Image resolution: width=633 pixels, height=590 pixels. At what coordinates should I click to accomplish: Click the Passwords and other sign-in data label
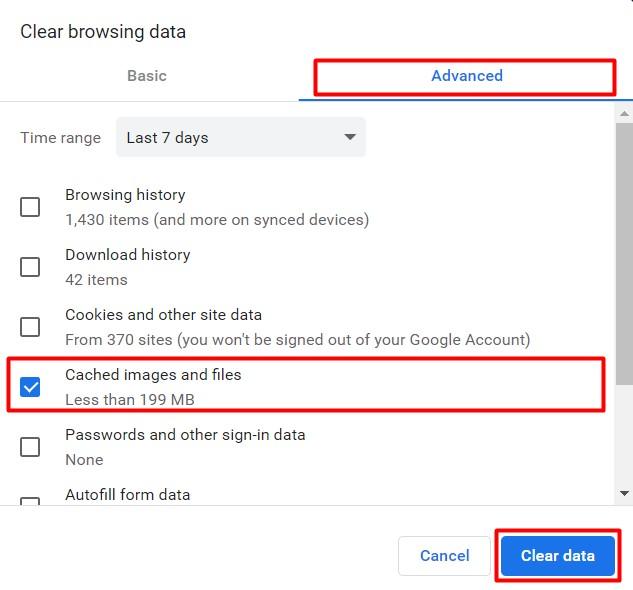[185, 435]
